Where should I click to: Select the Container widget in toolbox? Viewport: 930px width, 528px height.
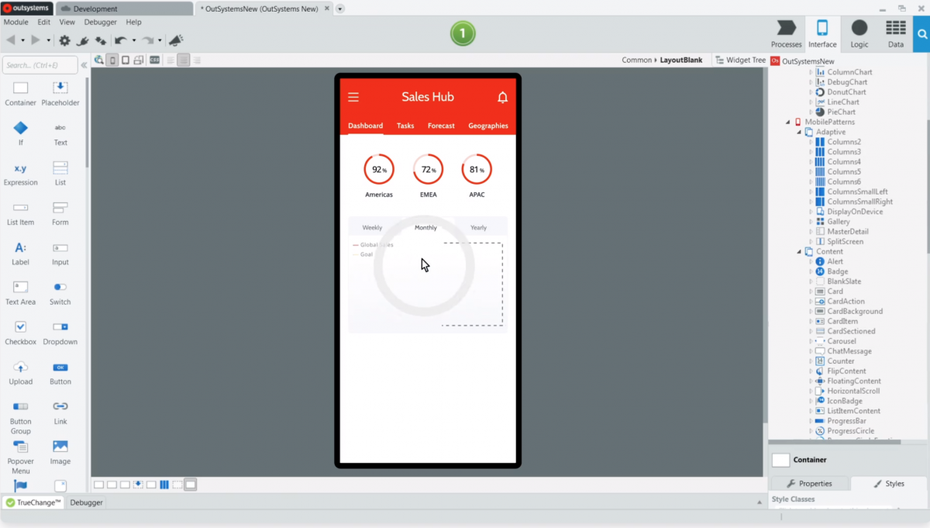tap(20, 92)
